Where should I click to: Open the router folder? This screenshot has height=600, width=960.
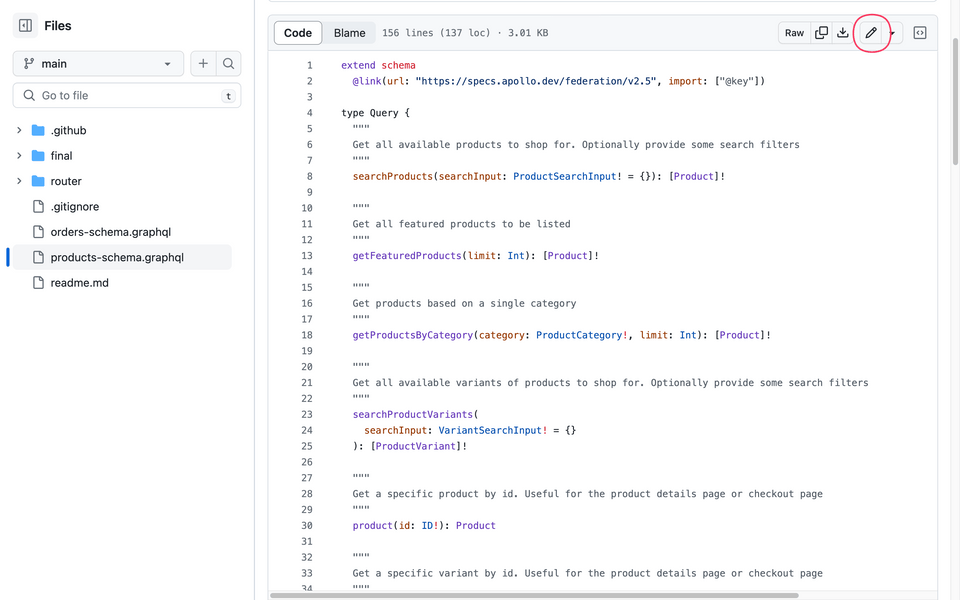[x=66, y=181]
